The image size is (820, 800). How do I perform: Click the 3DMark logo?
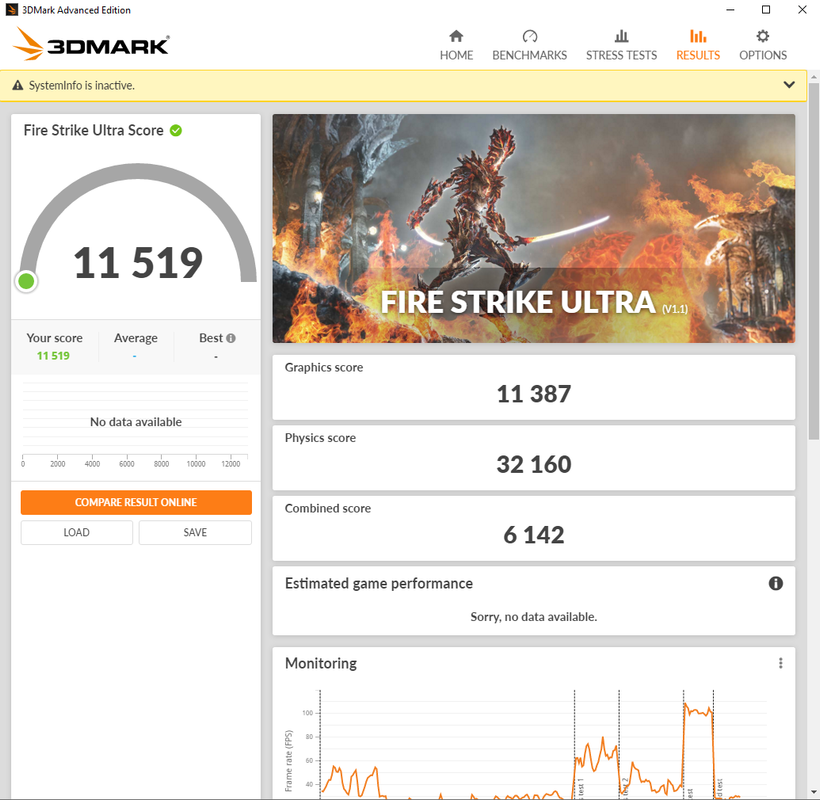(91, 44)
